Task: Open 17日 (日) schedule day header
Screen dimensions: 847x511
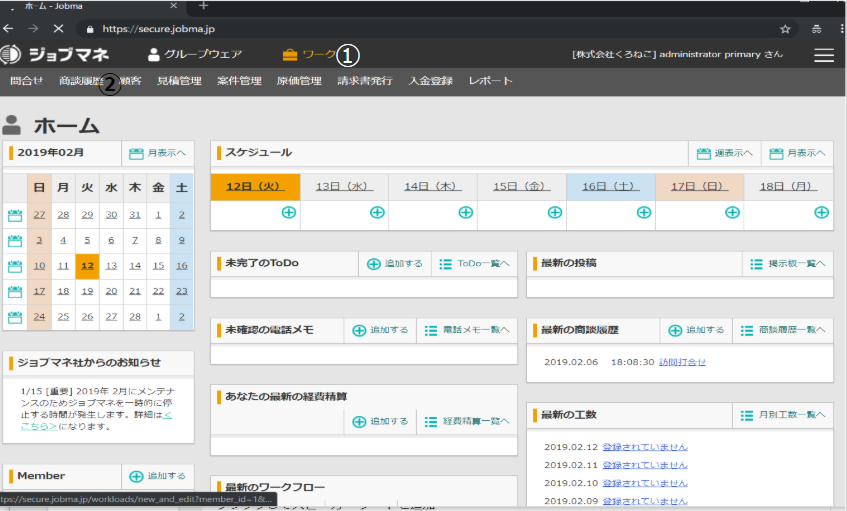Action: (700, 186)
